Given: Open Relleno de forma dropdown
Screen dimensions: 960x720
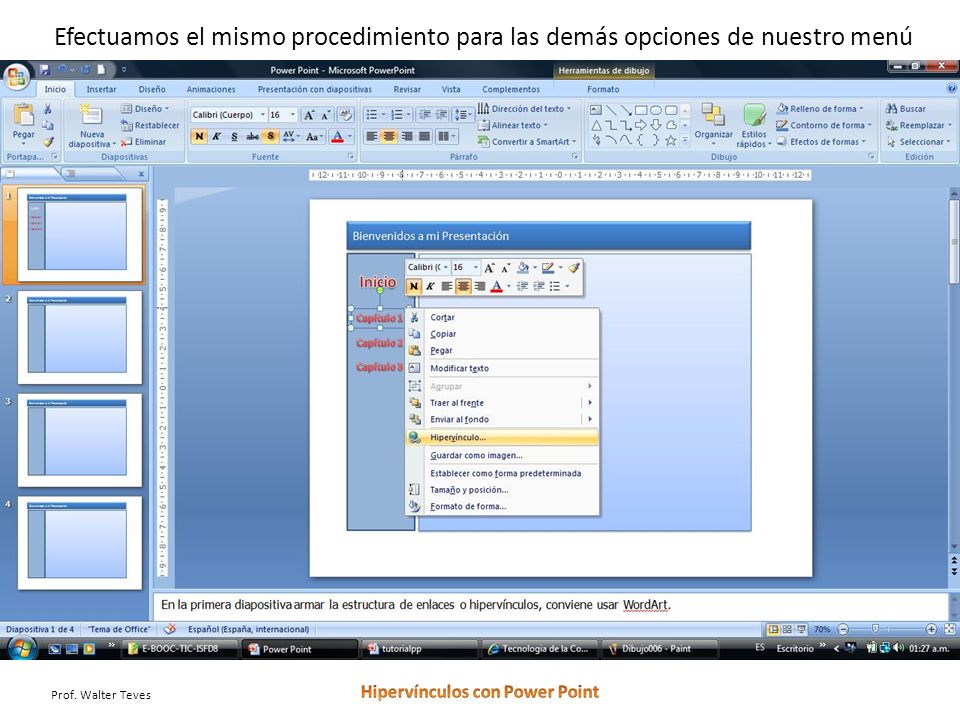Looking at the screenshot, I should 820,108.
